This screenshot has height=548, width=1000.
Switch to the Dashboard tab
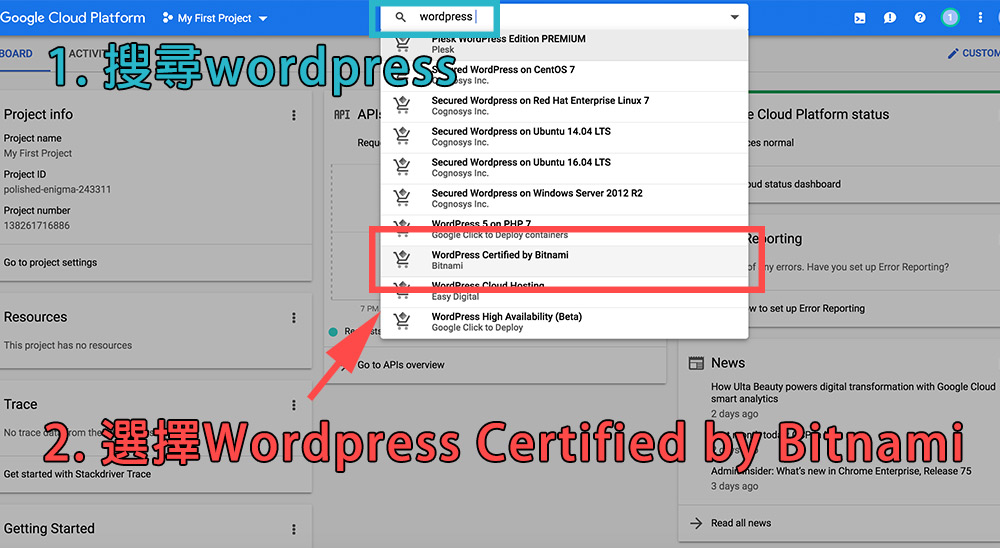click(16, 54)
